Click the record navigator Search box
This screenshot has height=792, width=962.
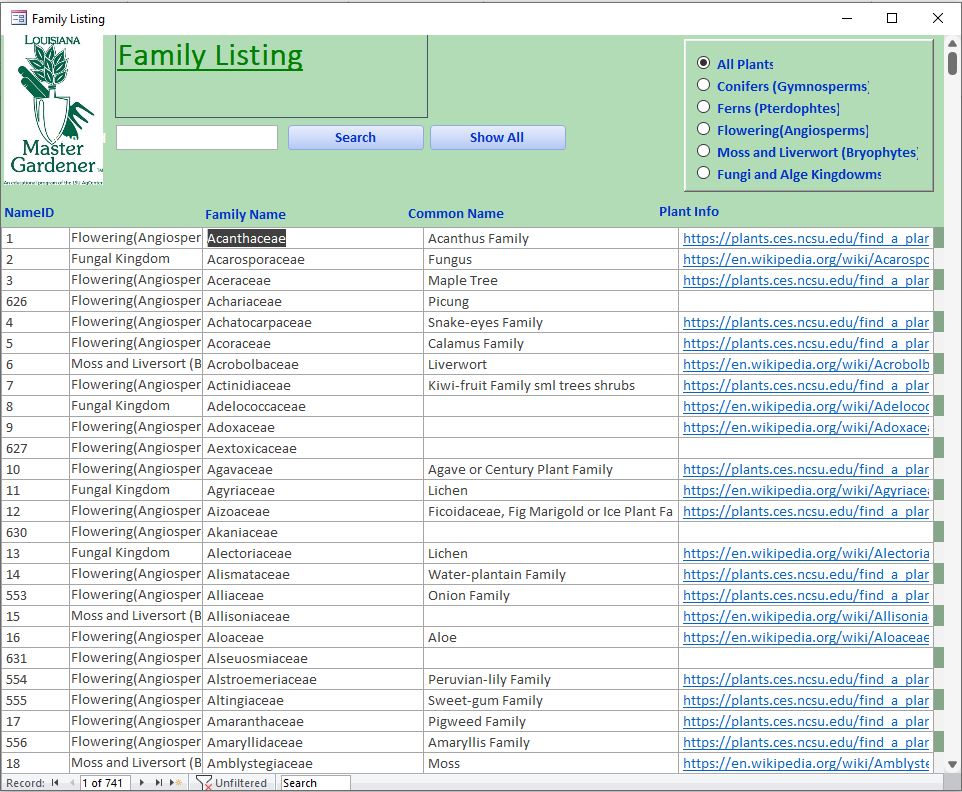coord(315,783)
